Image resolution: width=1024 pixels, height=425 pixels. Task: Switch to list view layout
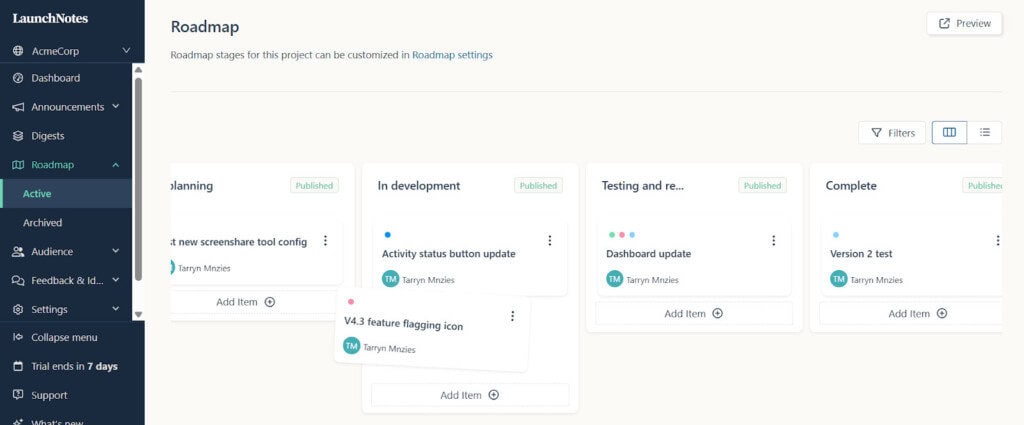(x=985, y=132)
